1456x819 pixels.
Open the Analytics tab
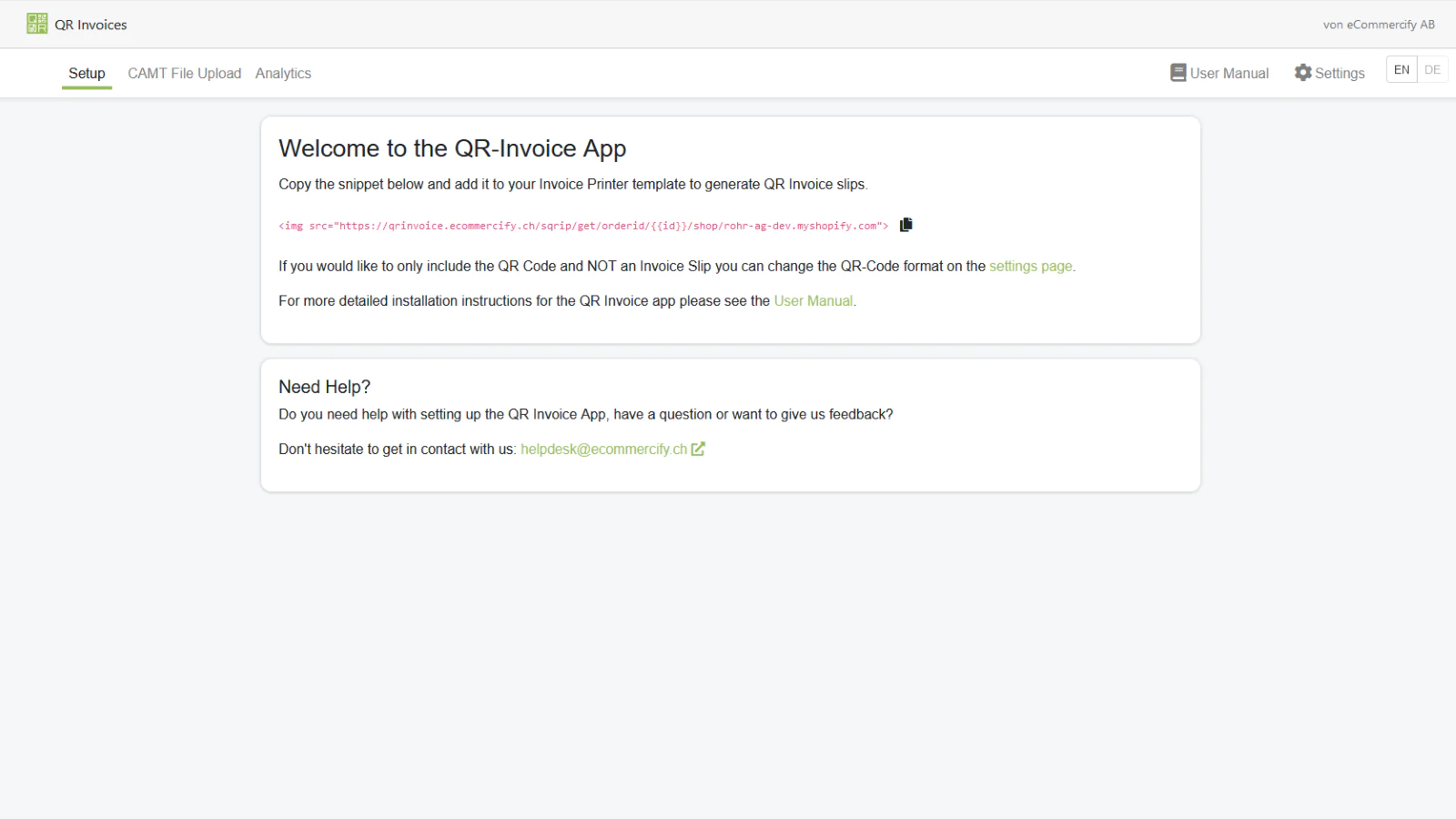point(283,73)
